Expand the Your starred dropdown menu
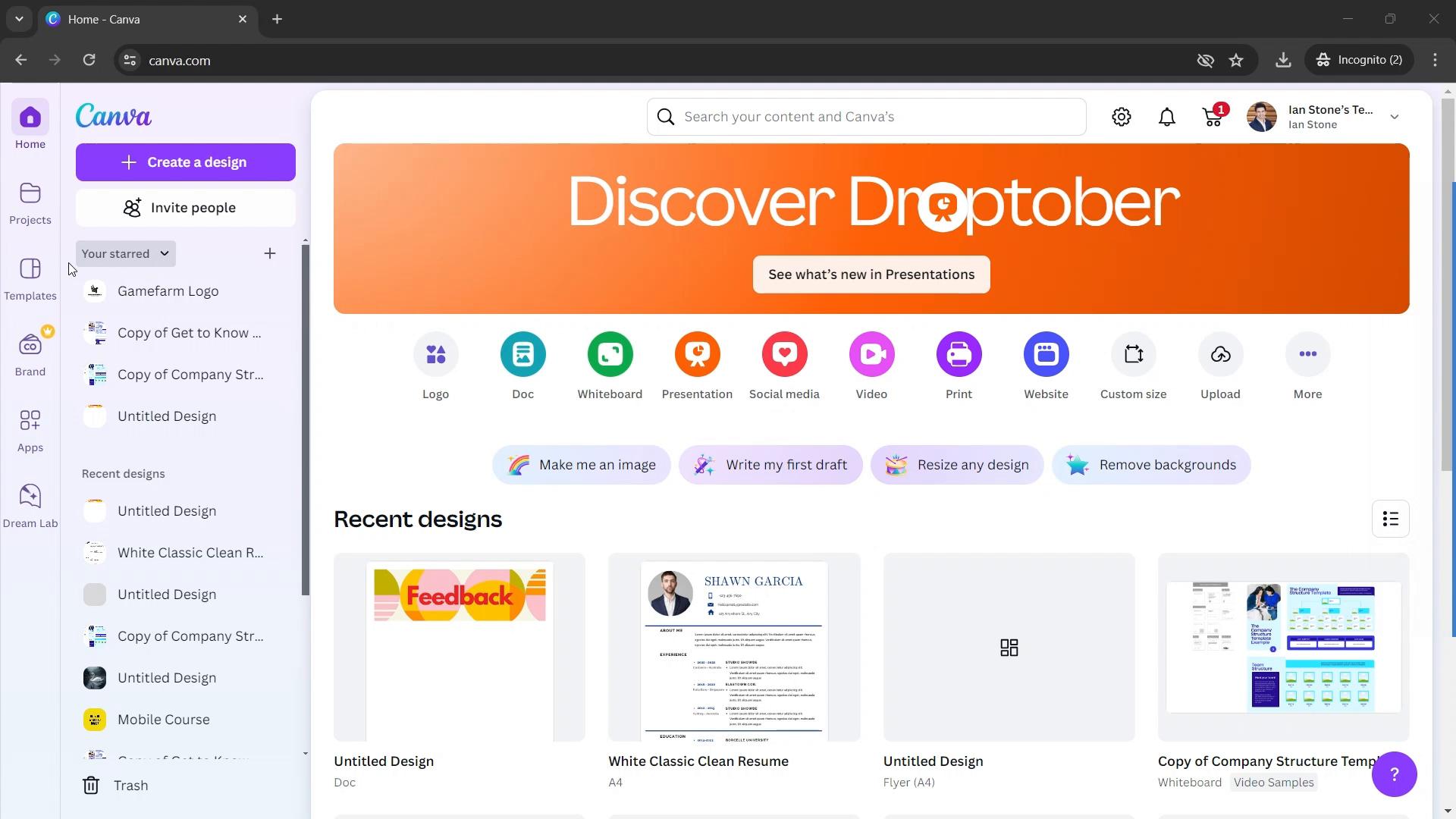This screenshot has width=1456, height=819. [x=125, y=254]
